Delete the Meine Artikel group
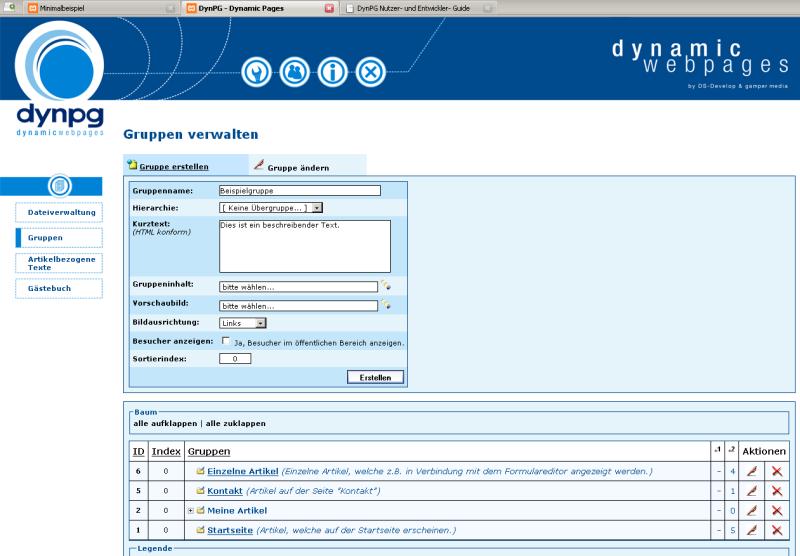This screenshot has width=800, height=556. (x=776, y=511)
